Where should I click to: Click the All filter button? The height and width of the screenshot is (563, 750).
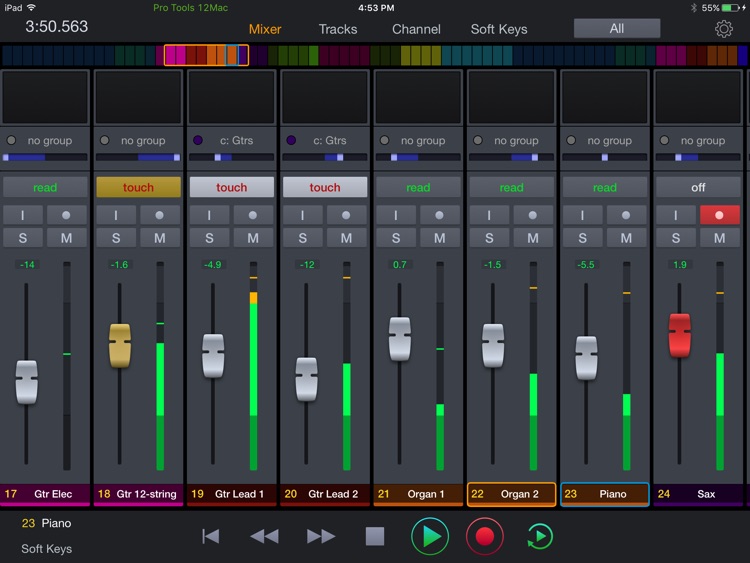[x=616, y=29]
